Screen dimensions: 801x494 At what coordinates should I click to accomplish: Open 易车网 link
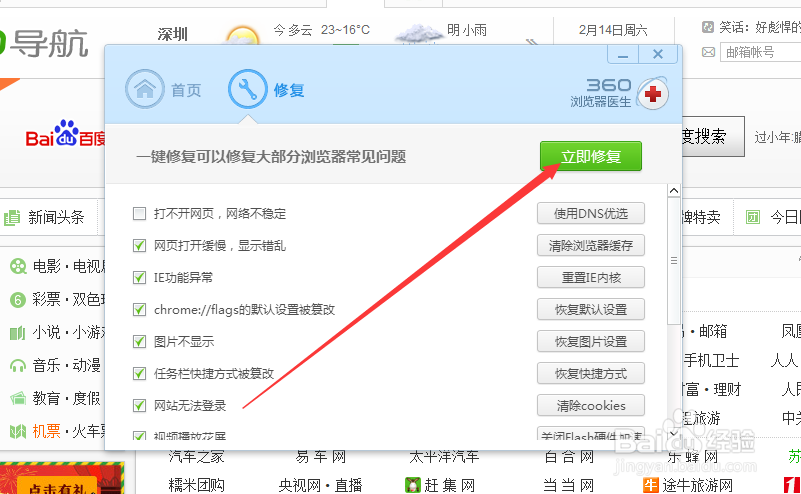(x=320, y=456)
